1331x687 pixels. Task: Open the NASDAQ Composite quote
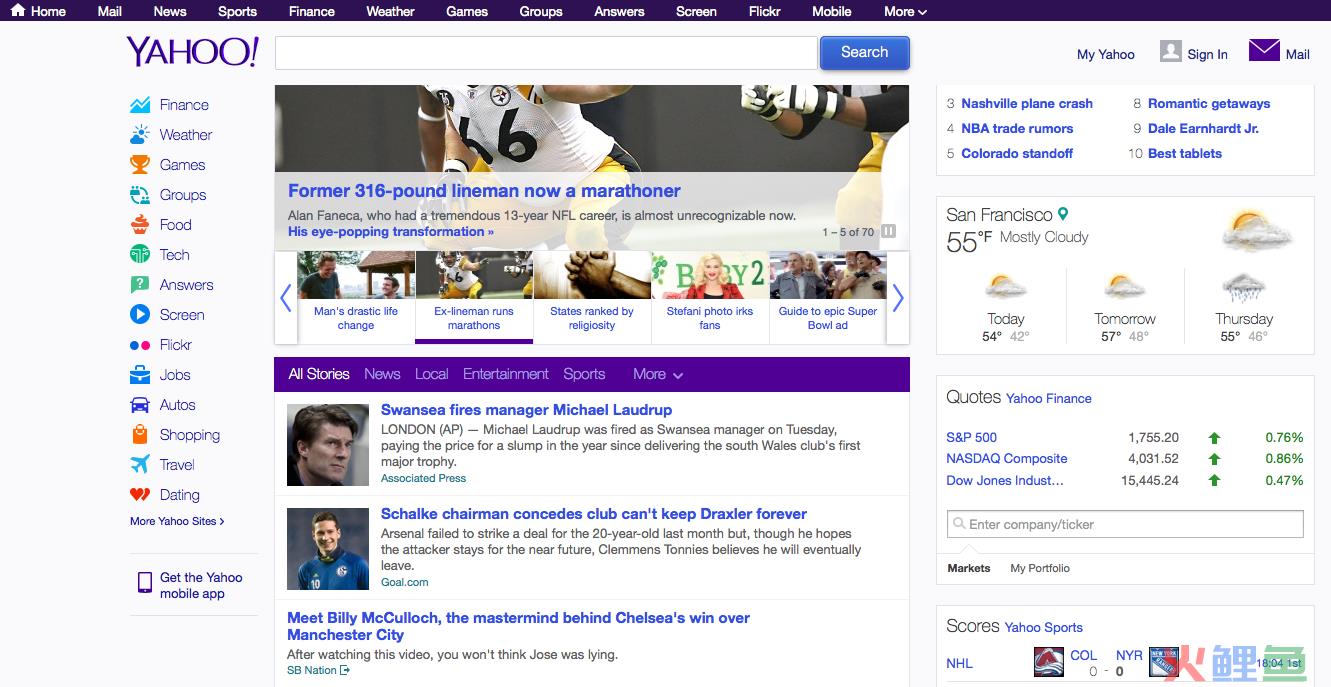pyautogui.click(x=1007, y=458)
